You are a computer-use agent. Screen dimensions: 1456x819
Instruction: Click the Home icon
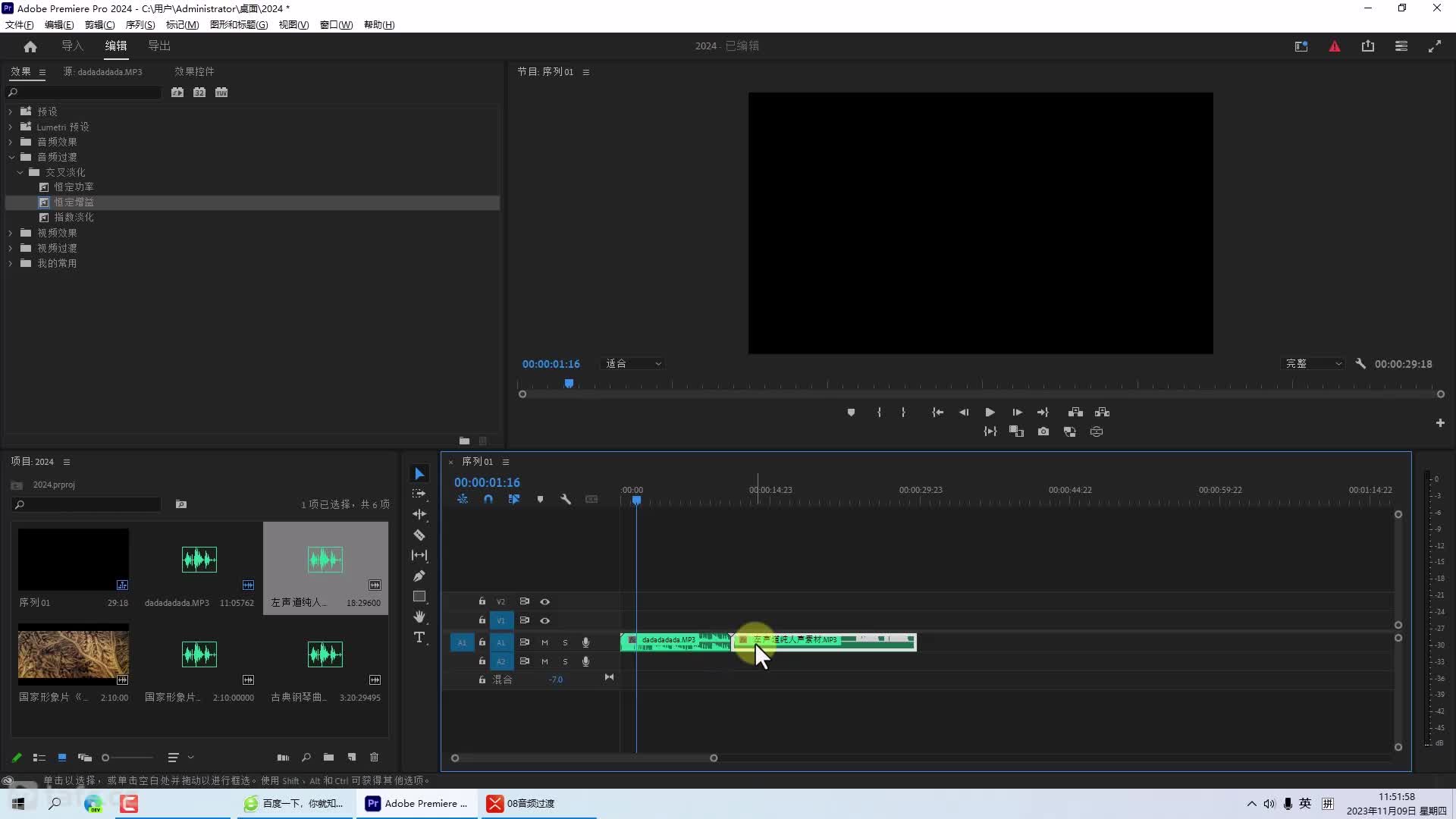pos(30,46)
